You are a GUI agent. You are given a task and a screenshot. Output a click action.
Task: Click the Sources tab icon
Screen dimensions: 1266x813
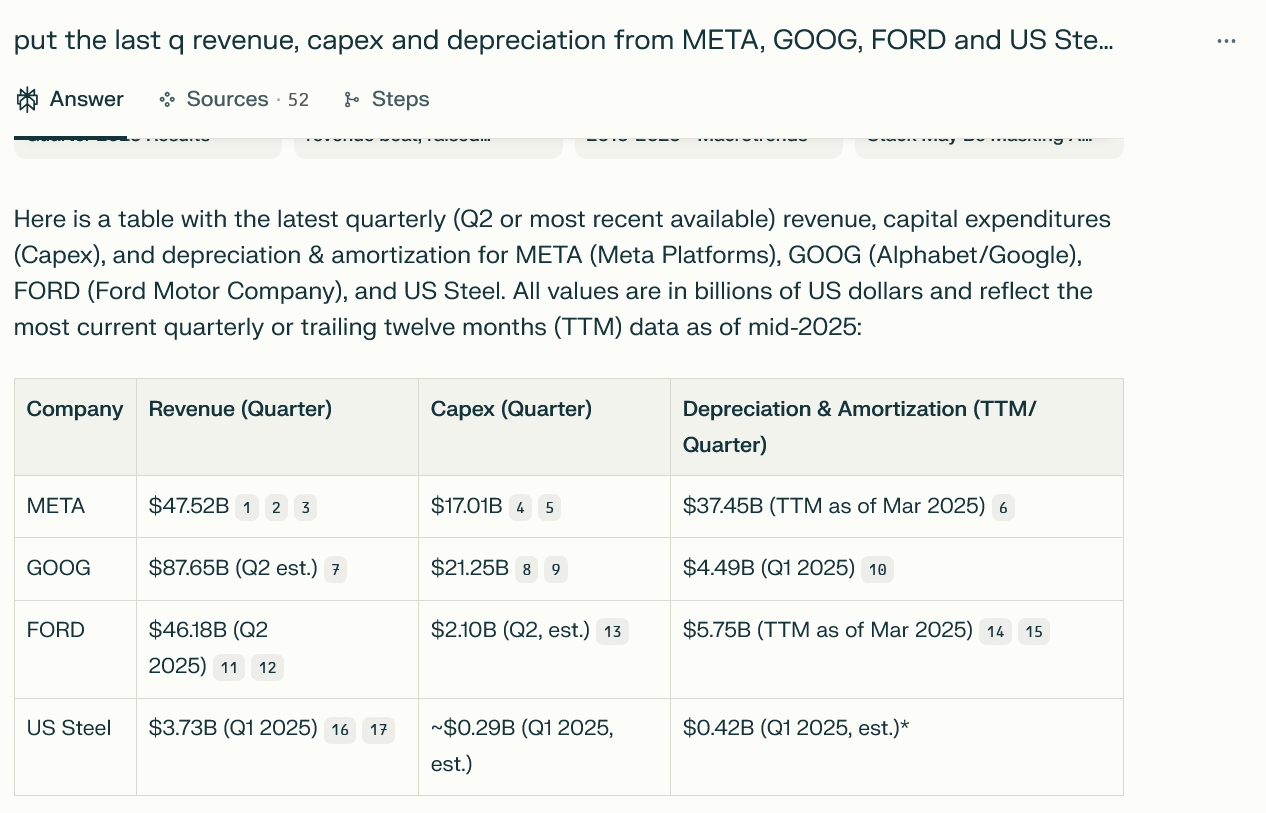pyautogui.click(x=167, y=99)
